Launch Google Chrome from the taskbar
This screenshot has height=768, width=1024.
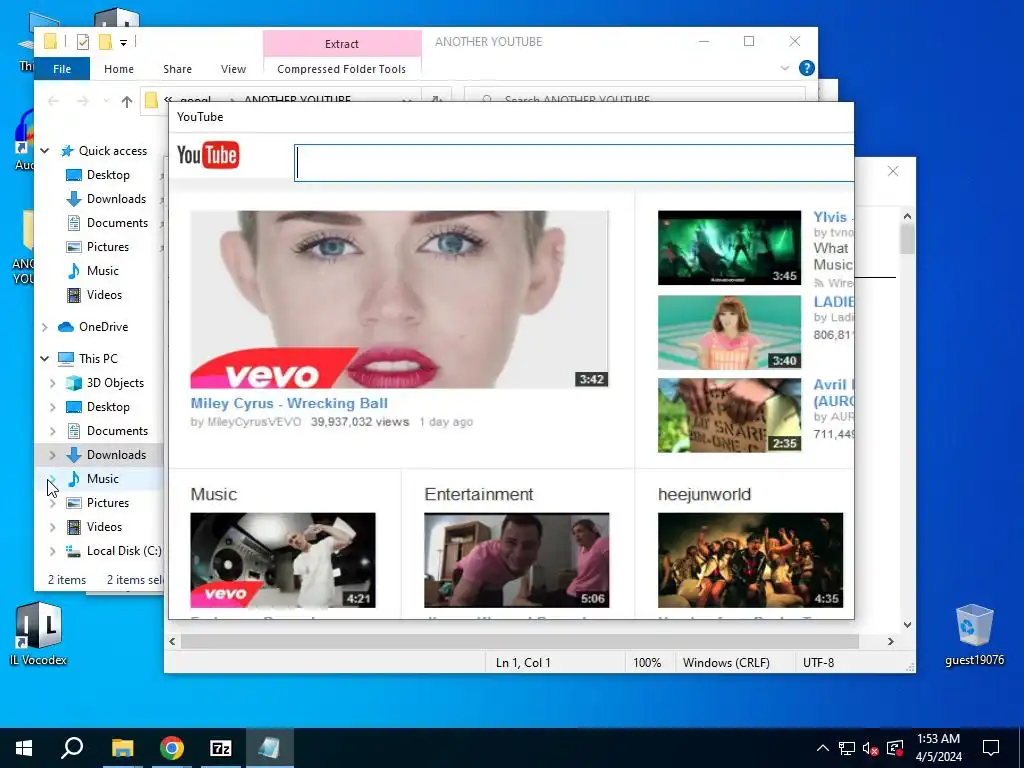pyautogui.click(x=172, y=748)
